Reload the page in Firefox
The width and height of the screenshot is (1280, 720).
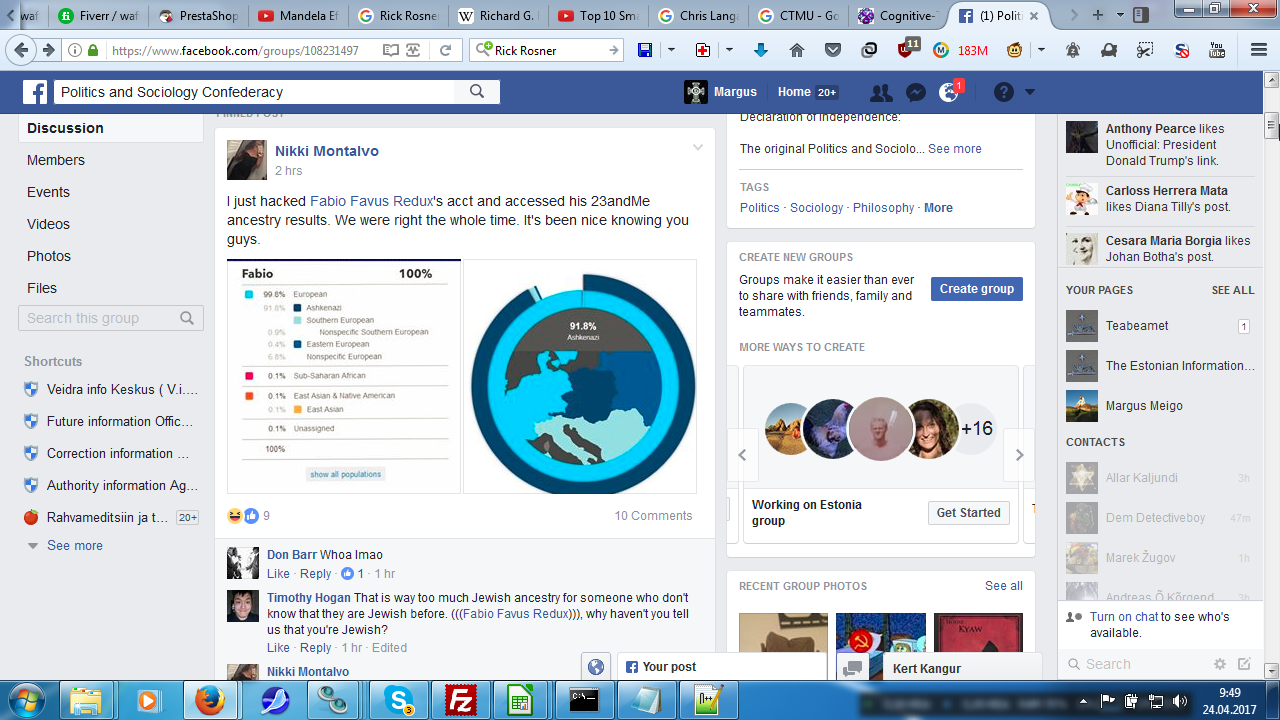click(x=446, y=50)
